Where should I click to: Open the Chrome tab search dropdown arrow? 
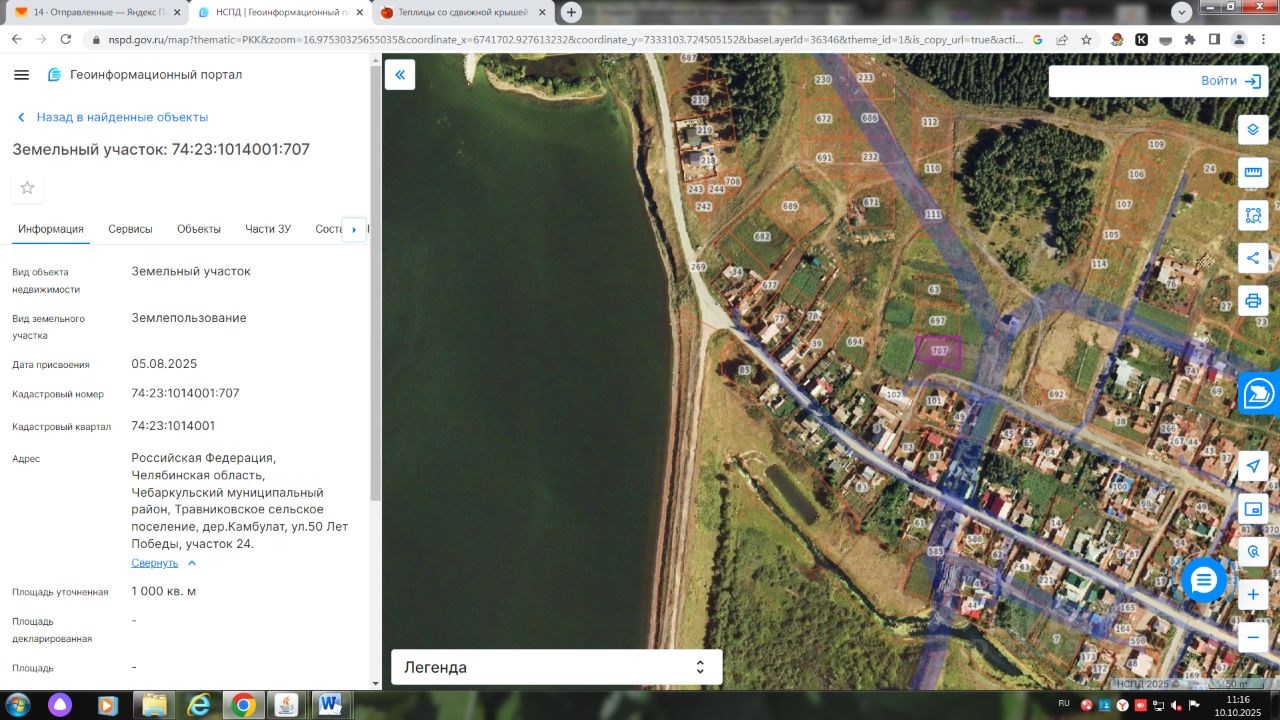pyautogui.click(x=1181, y=12)
